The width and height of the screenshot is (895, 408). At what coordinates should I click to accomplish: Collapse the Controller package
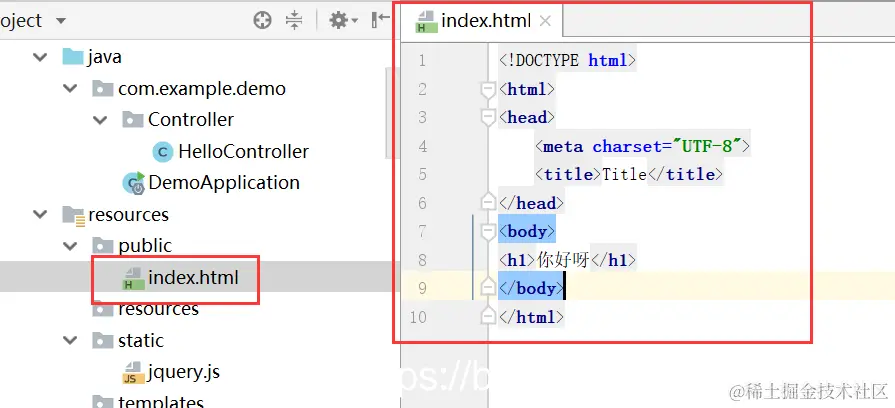tap(100, 120)
